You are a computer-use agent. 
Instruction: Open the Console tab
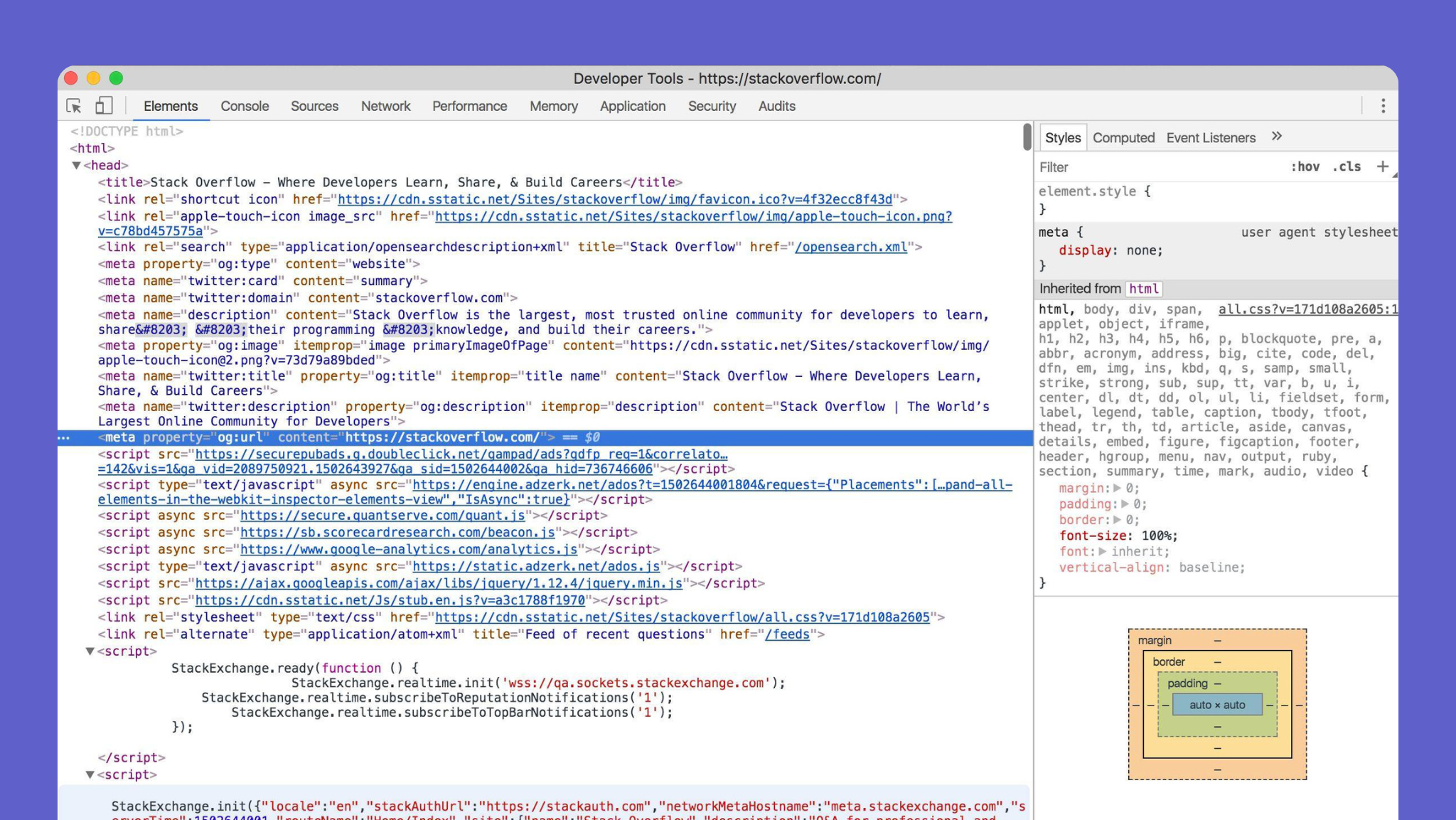click(x=245, y=106)
